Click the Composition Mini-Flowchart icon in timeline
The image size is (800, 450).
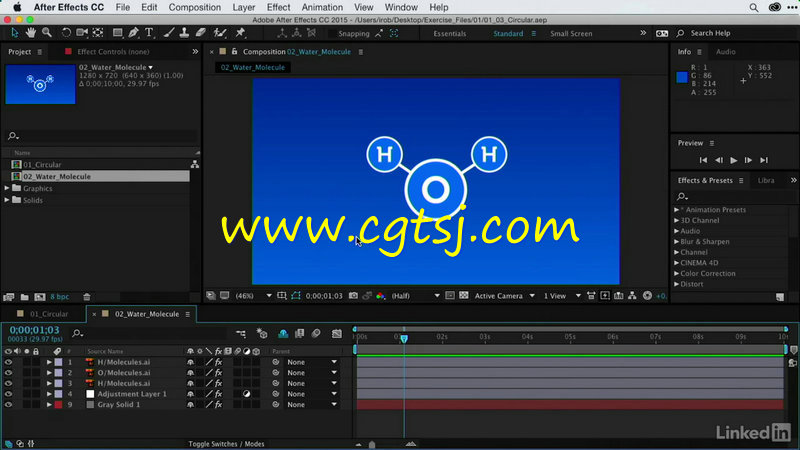[x=241, y=334]
